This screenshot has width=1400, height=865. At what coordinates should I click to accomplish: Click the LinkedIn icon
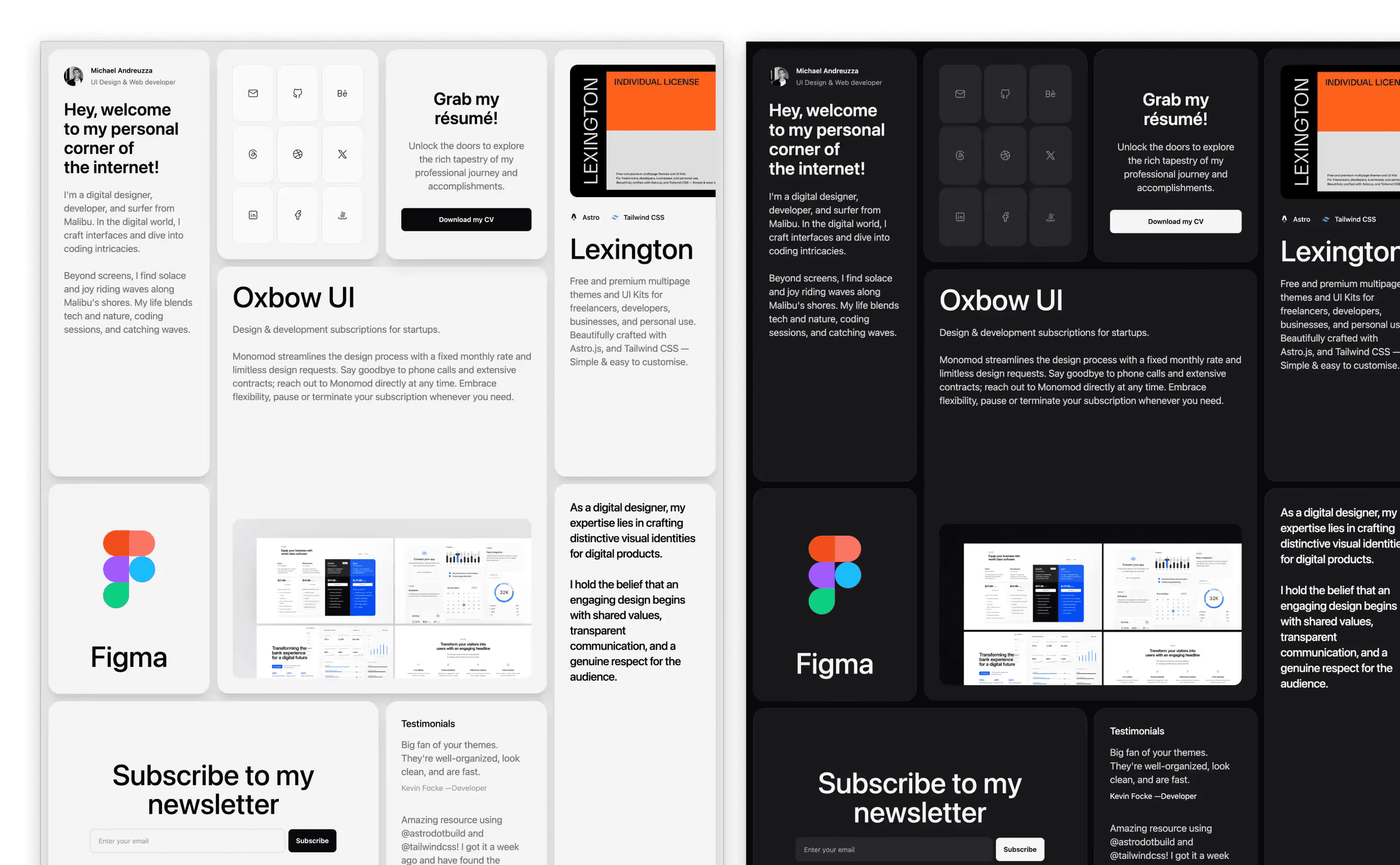[x=252, y=215]
